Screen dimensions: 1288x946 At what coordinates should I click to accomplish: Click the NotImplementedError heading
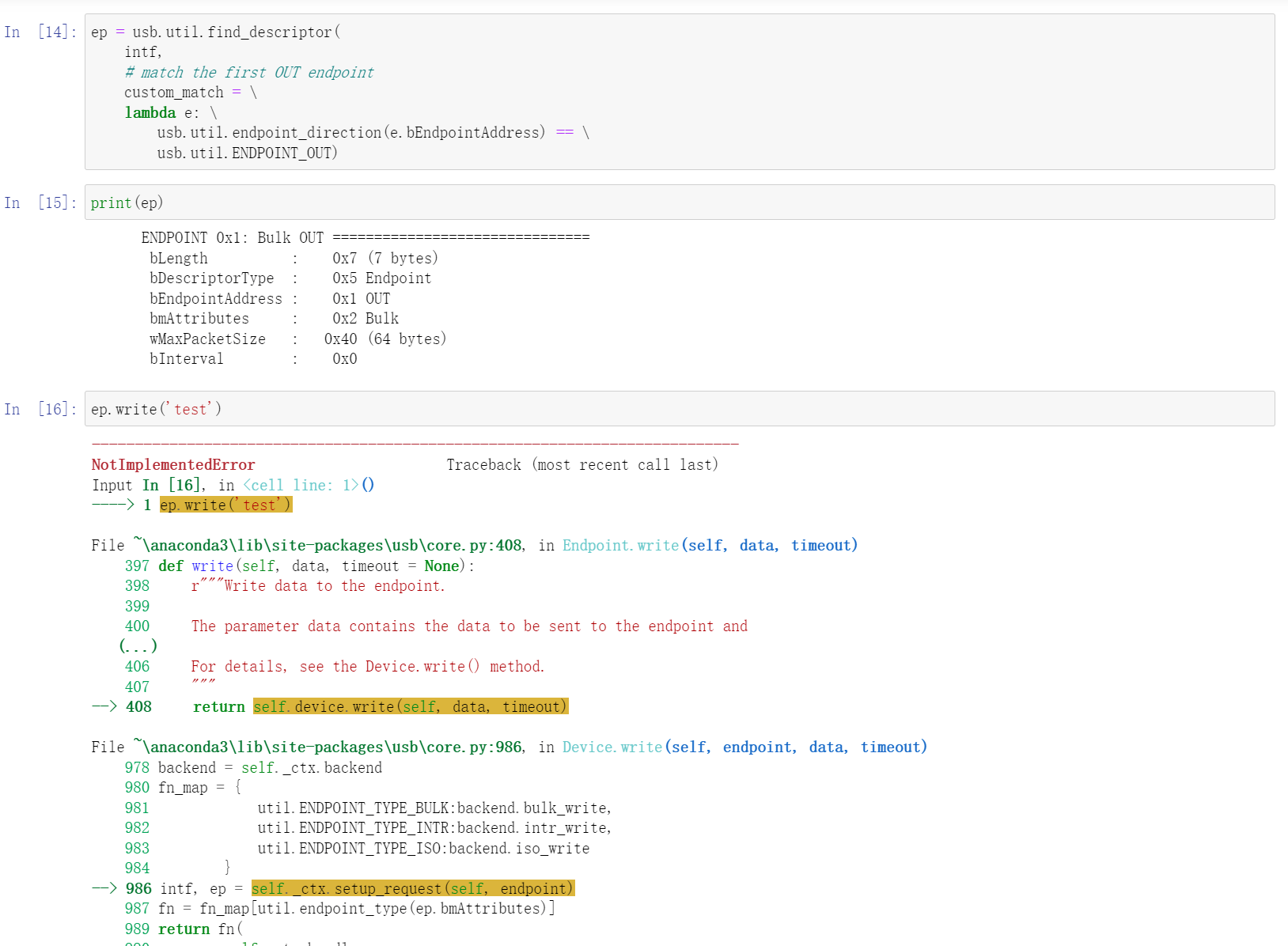[173, 465]
